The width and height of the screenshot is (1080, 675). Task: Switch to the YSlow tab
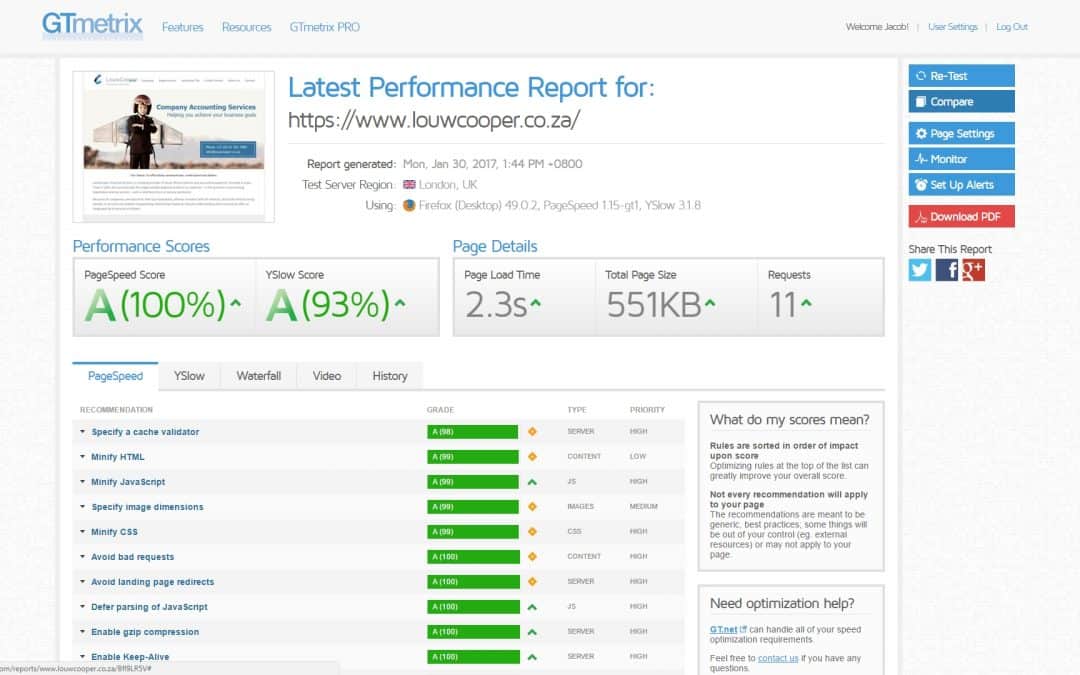click(x=189, y=376)
